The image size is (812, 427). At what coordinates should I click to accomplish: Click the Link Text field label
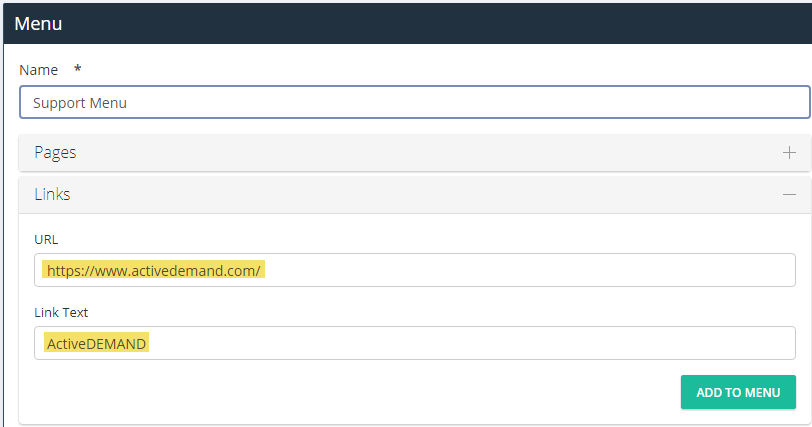[x=61, y=313]
